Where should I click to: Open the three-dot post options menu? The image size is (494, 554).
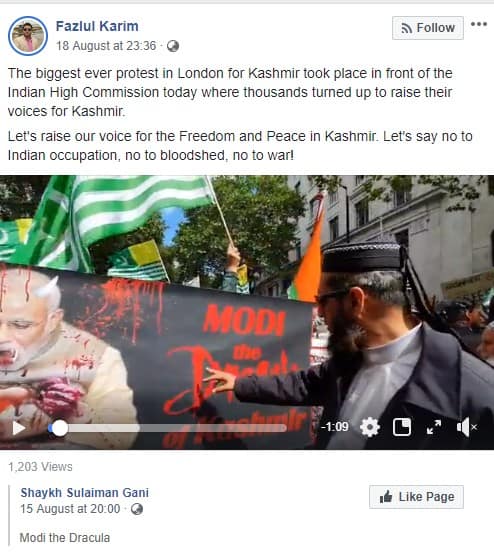click(x=479, y=24)
